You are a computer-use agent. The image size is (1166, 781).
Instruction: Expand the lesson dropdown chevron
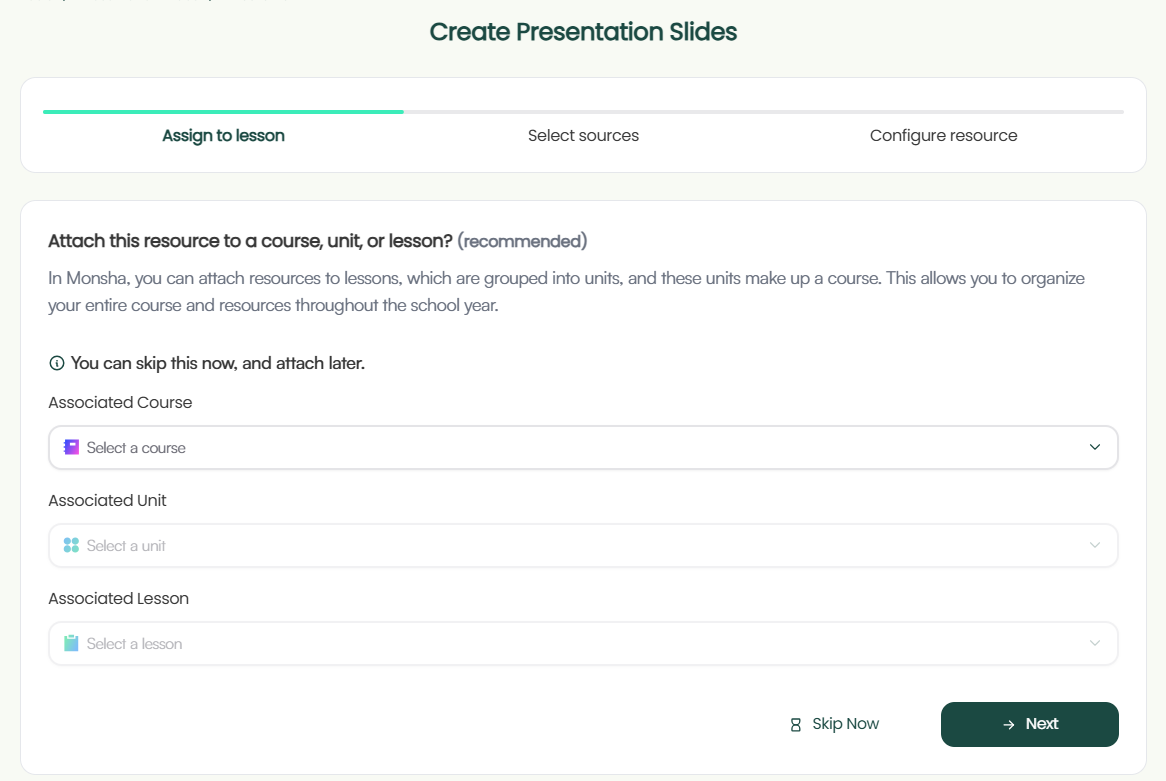pos(1095,644)
